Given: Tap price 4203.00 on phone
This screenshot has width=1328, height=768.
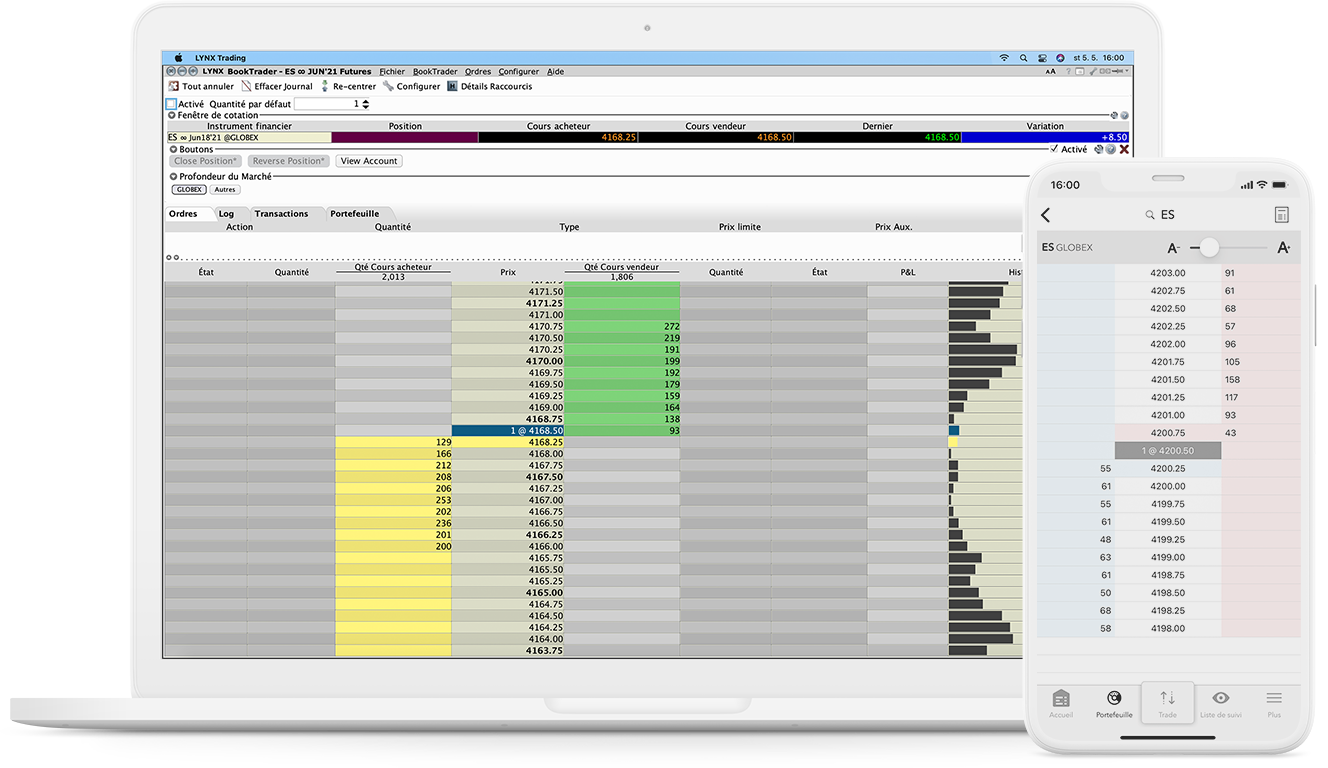Looking at the screenshot, I should coord(1168,273).
